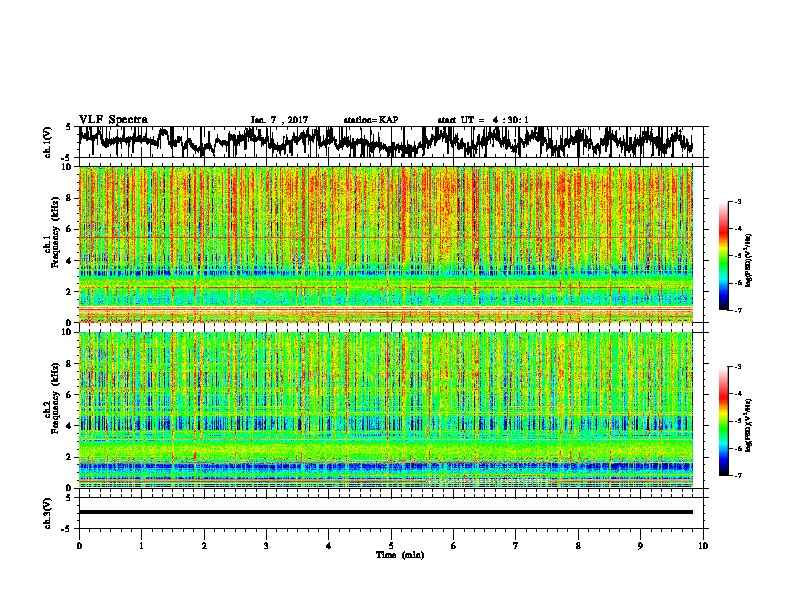Click the "-7" label on ch.2 color scale
This screenshot has width=792, height=612.
click(x=737, y=475)
